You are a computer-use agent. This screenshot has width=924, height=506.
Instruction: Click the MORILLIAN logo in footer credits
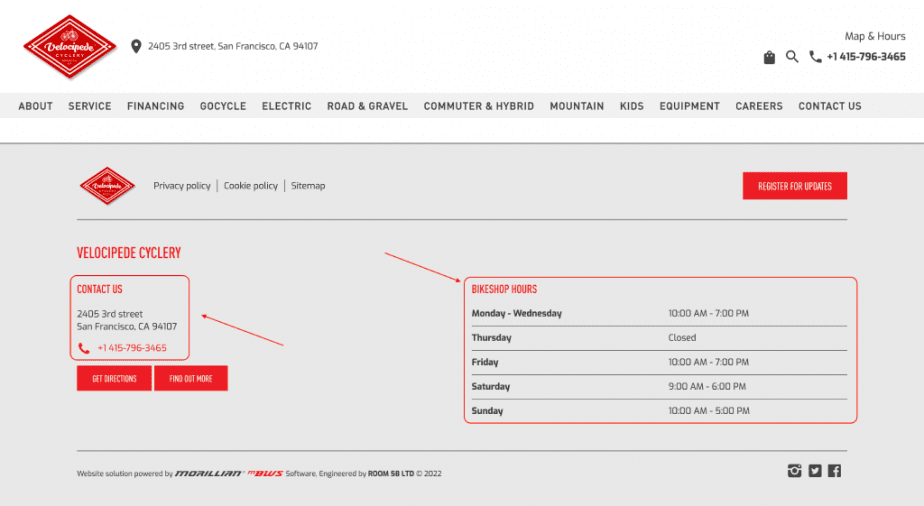coord(209,473)
